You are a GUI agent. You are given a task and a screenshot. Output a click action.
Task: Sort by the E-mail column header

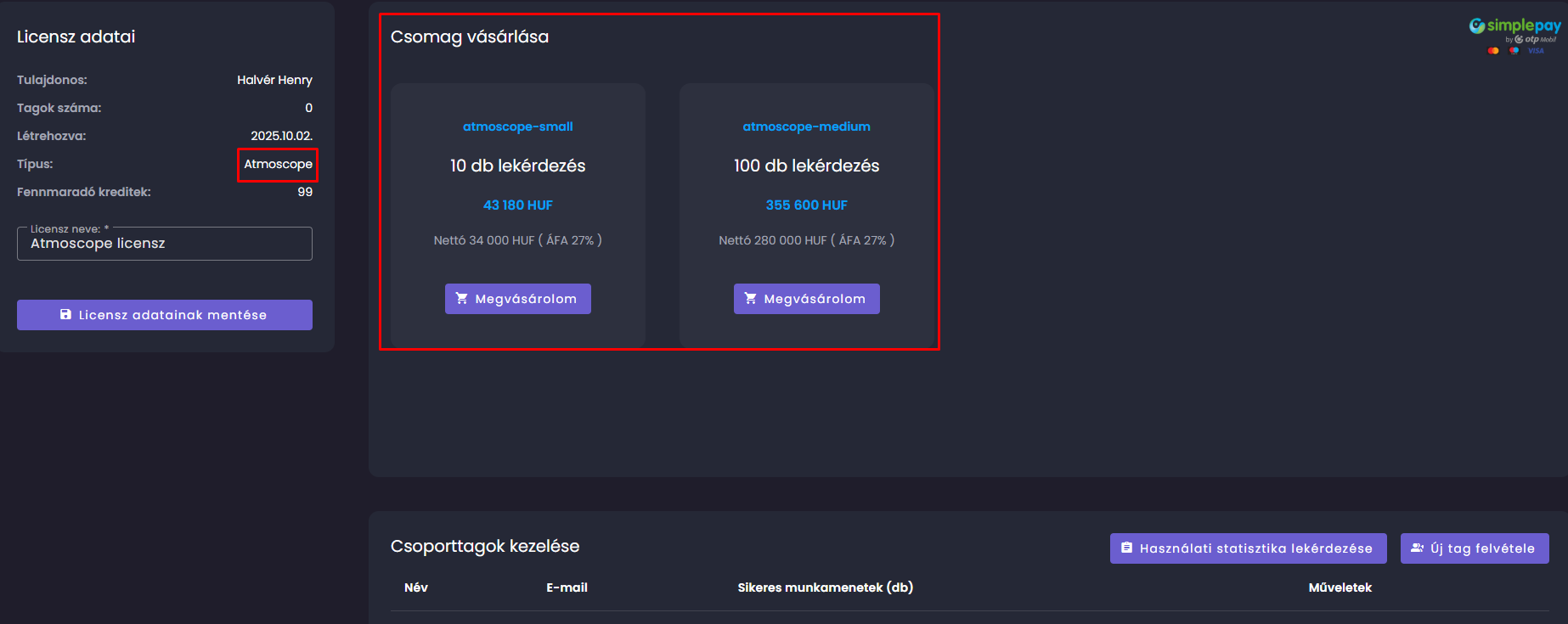[567, 587]
